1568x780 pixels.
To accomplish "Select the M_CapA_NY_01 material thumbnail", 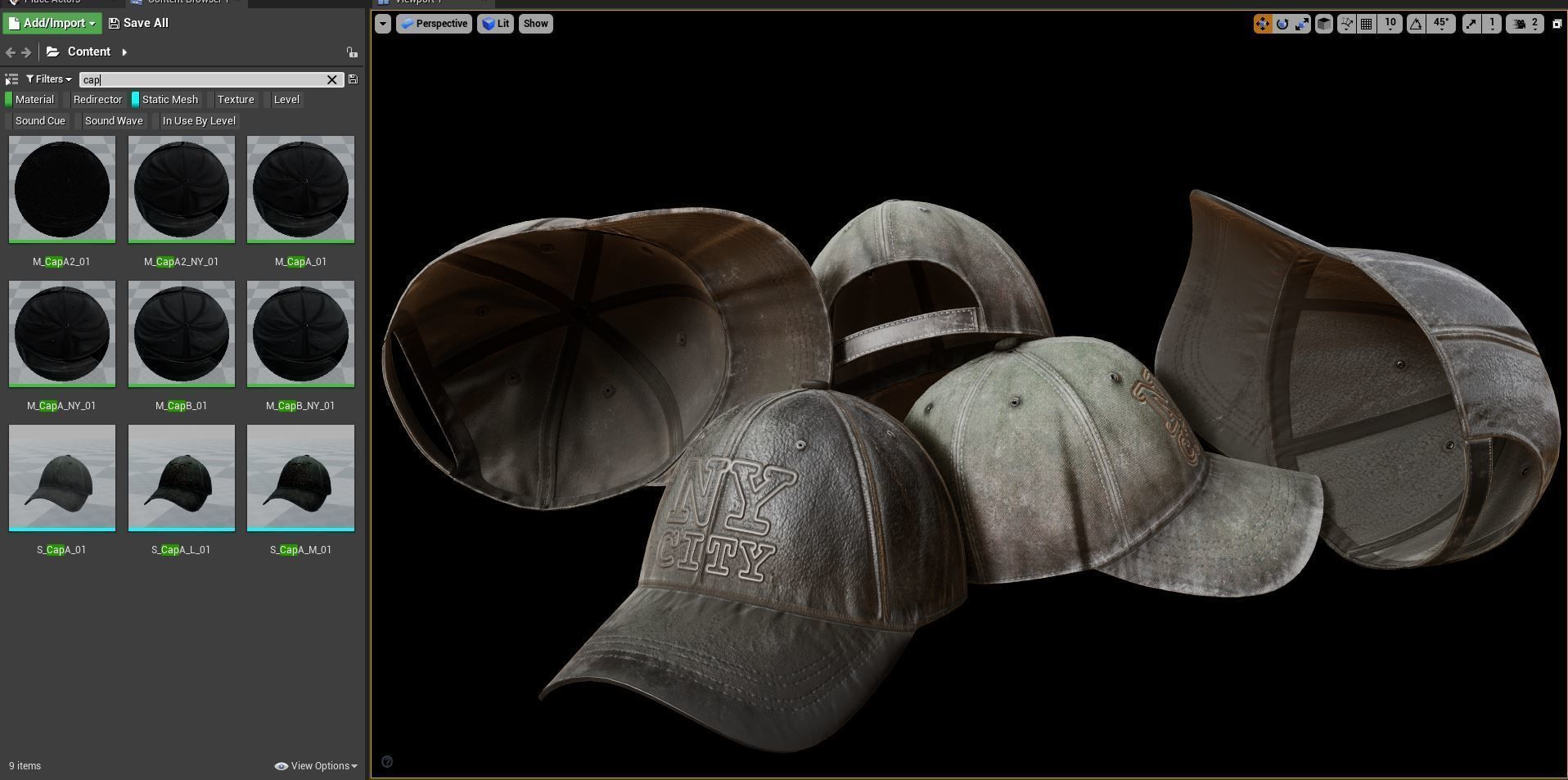I will [62, 334].
